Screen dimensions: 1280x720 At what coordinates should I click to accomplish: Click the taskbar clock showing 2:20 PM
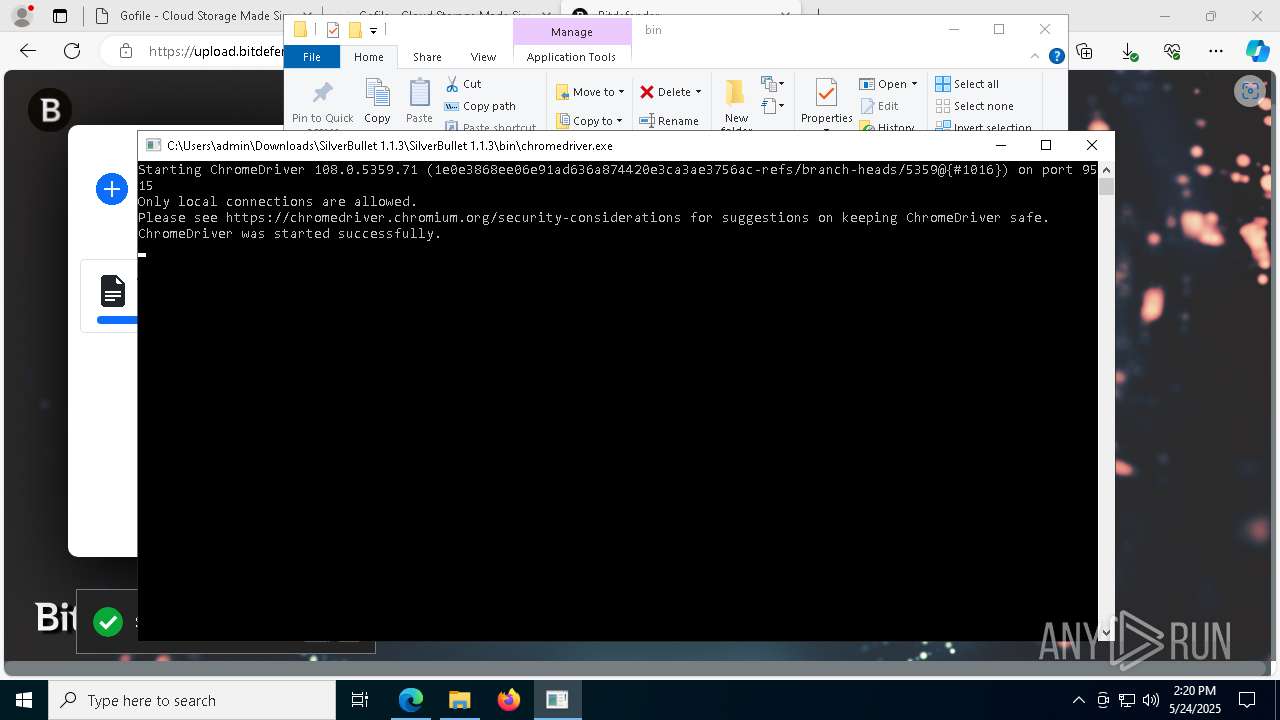point(1194,700)
